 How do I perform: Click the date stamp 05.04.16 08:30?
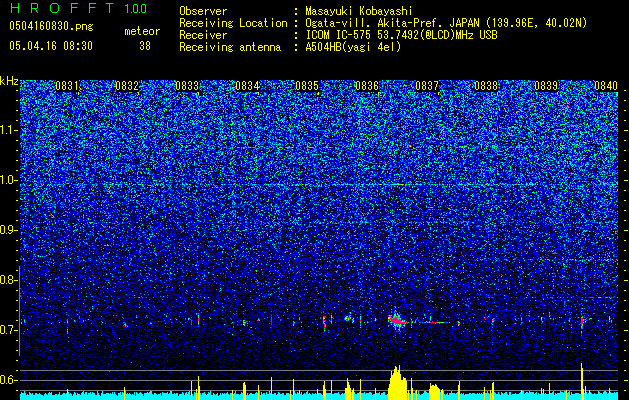click(x=51, y=46)
